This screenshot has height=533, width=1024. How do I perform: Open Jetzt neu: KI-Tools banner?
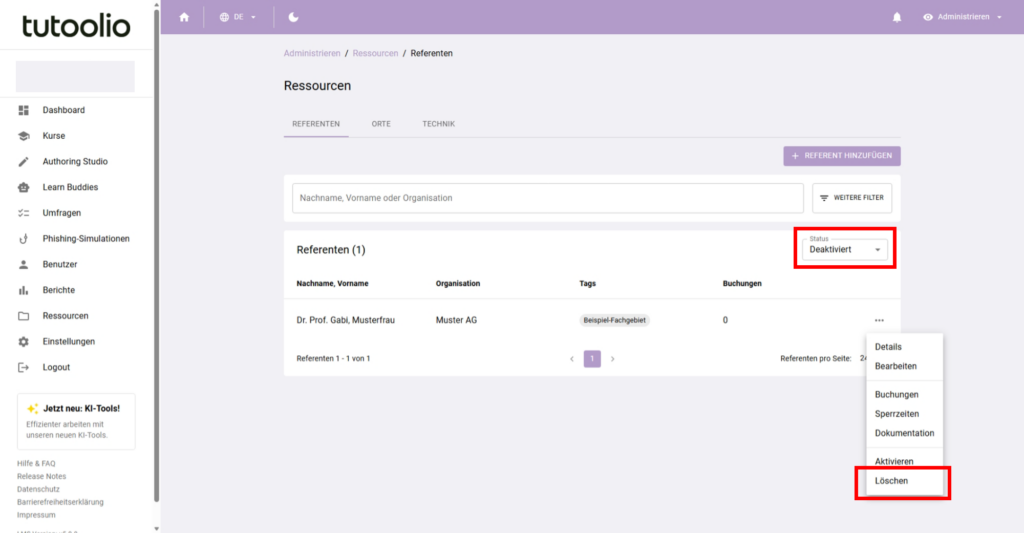[76, 421]
